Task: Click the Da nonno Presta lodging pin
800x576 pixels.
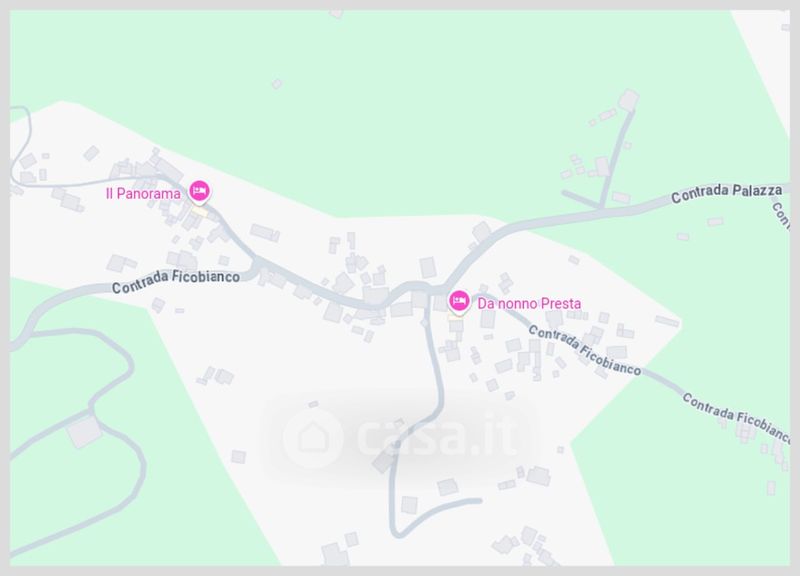Action: pyautogui.click(x=459, y=302)
